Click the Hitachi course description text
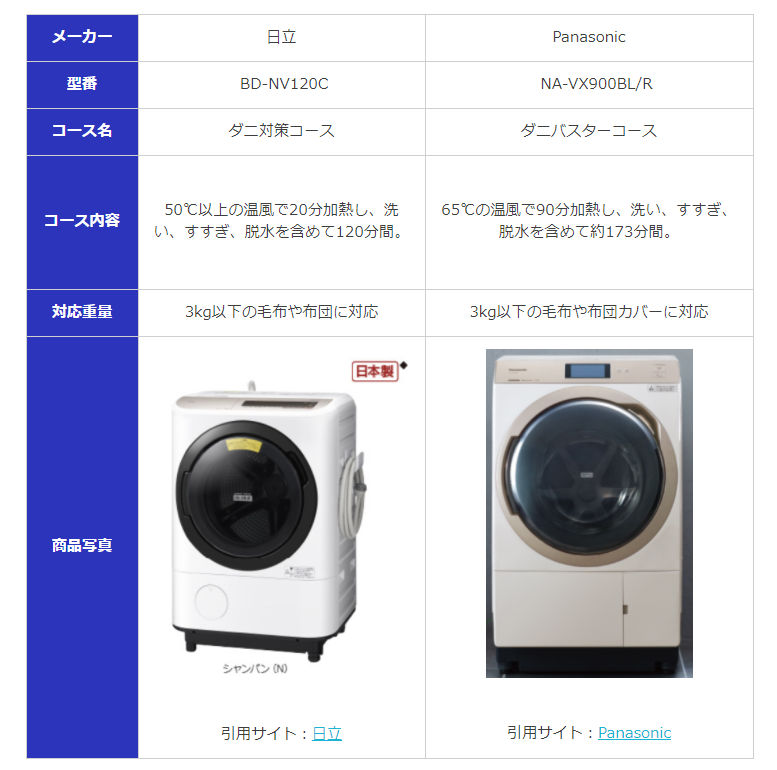Image resolution: width=777 pixels, height=770 pixels. [x=280, y=220]
